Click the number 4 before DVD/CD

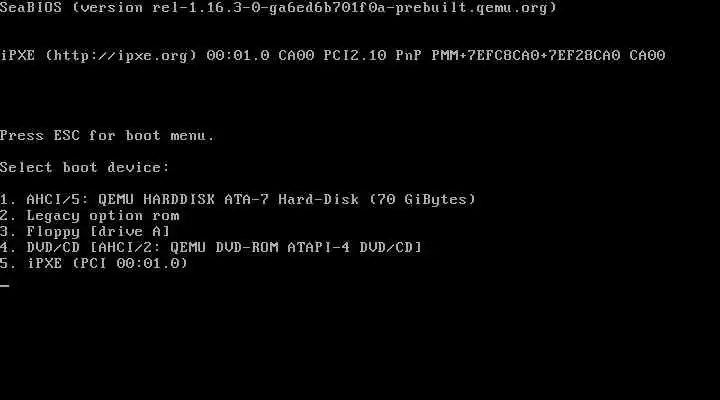[6, 248]
